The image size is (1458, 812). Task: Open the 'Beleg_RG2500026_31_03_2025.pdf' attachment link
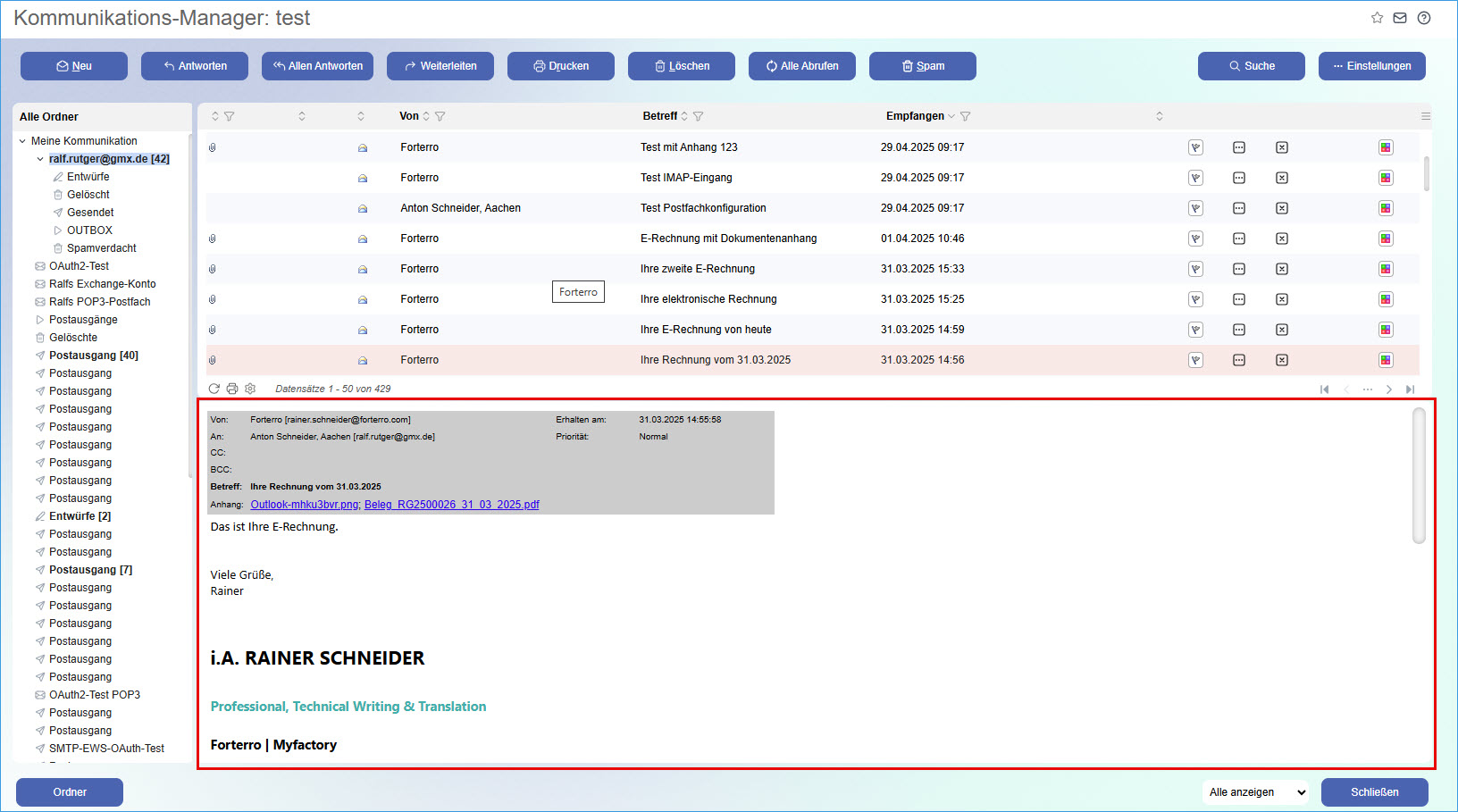[451, 504]
